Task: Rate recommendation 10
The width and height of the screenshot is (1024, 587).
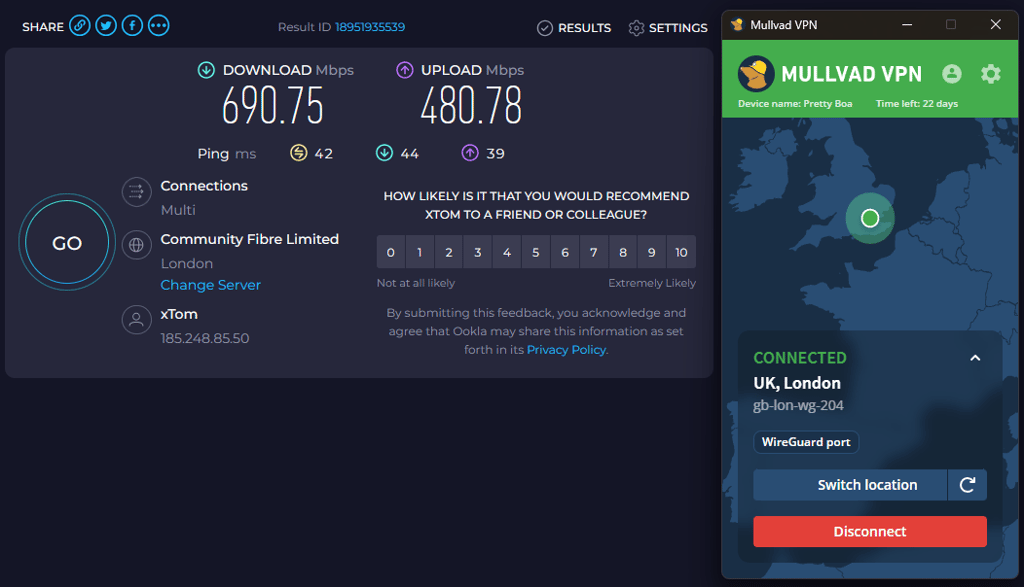Action: (681, 252)
